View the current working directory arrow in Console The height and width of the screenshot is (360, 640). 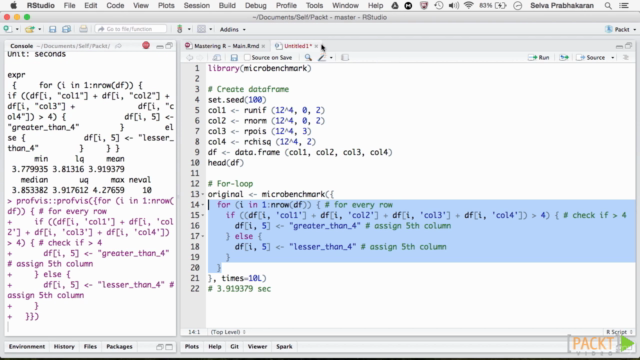tap(118, 46)
